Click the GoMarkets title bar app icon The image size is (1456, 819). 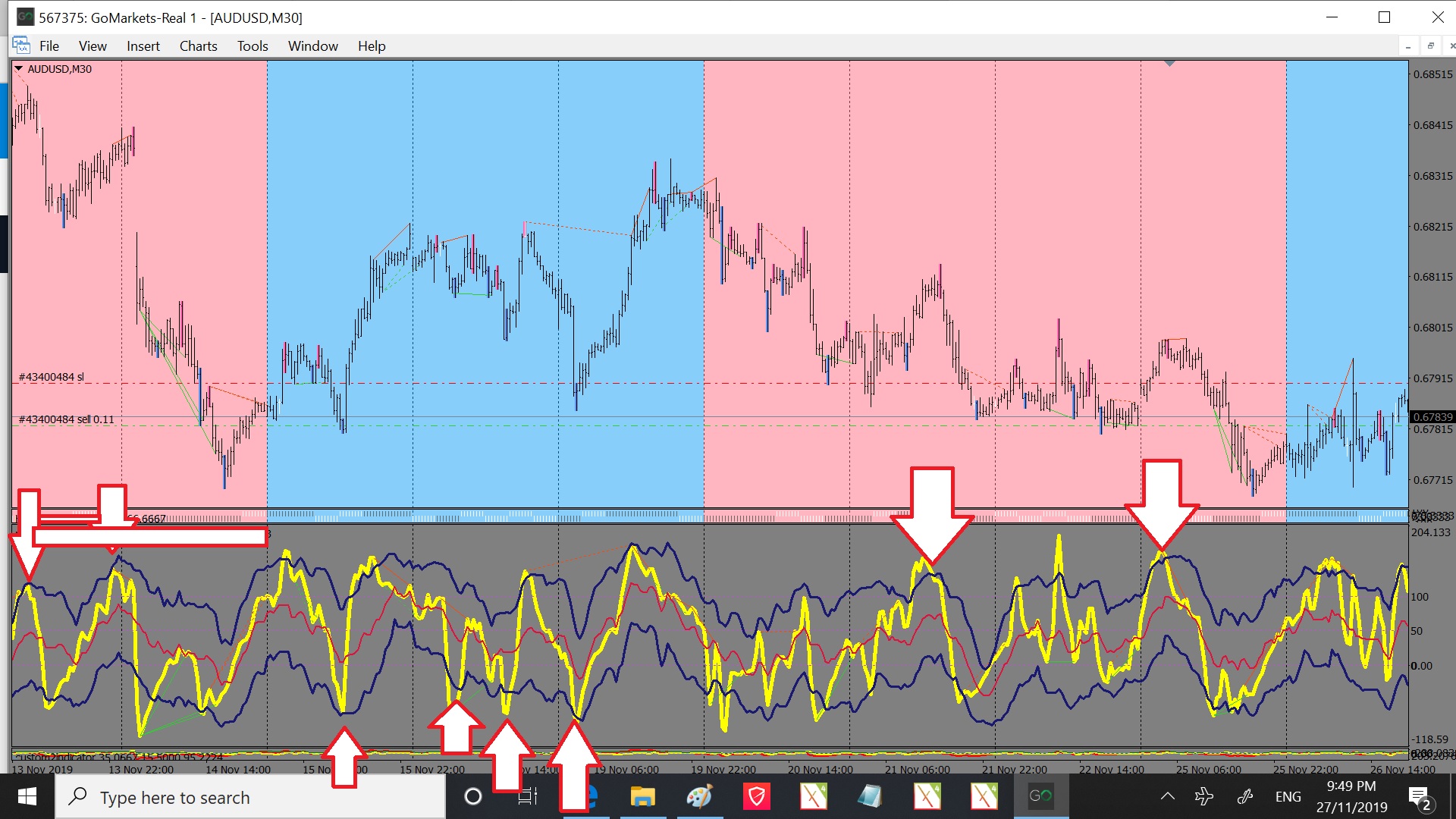25,17
